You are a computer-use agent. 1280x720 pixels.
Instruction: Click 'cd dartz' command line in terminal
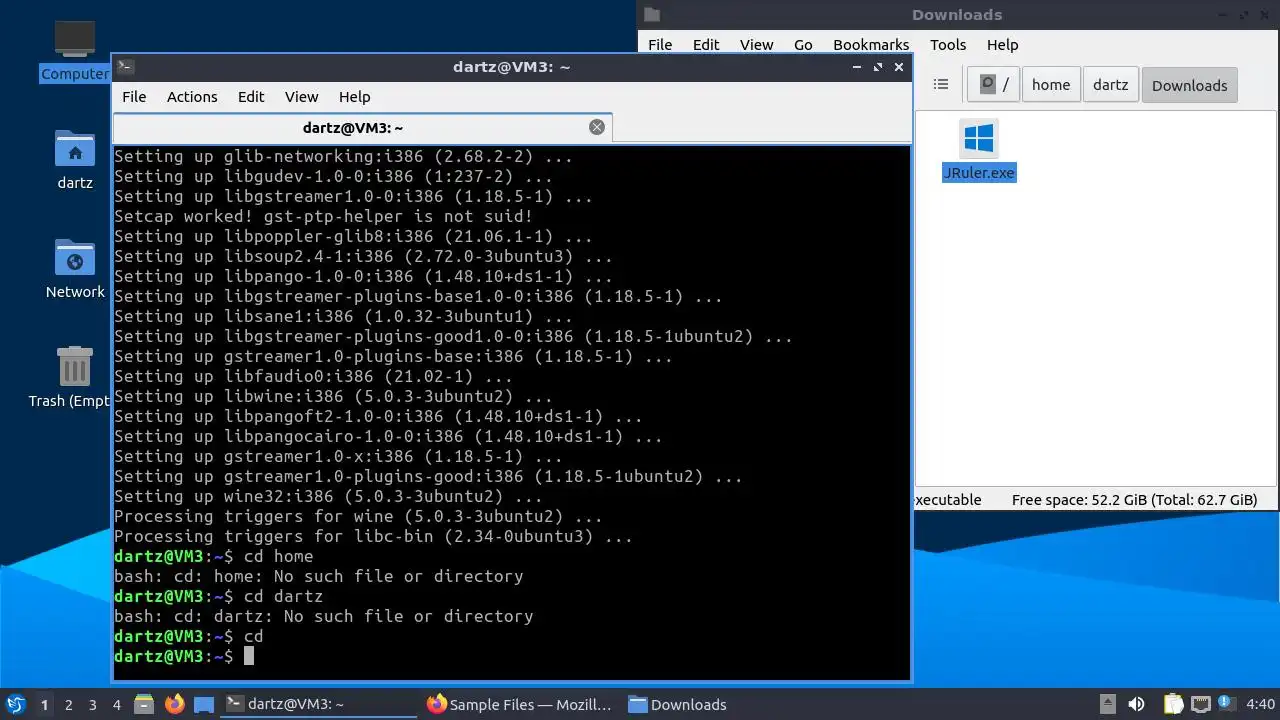pyautogui.click(x=218, y=596)
